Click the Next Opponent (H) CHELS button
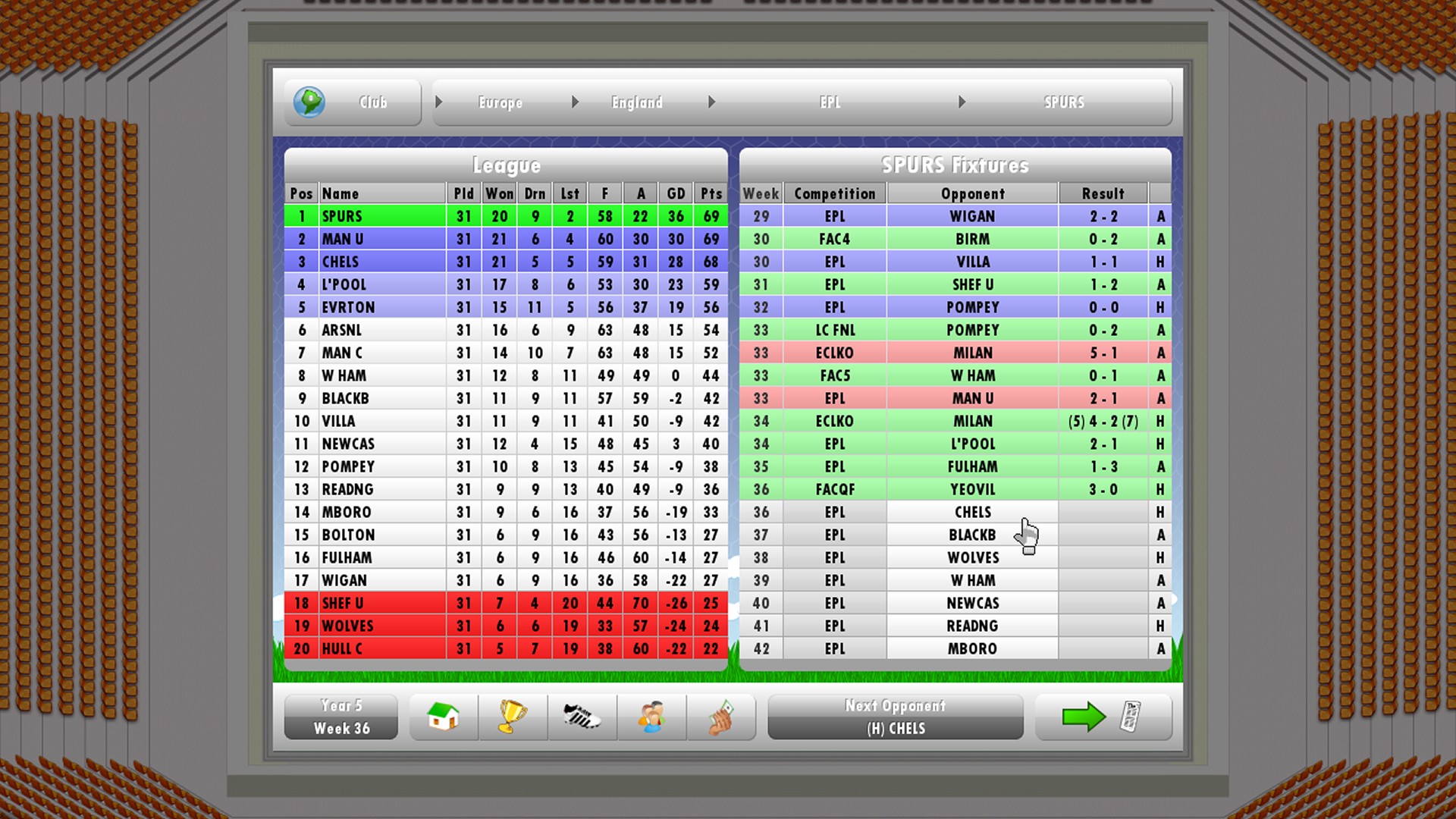Screen dimensions: 1456x819 point(895,717)
